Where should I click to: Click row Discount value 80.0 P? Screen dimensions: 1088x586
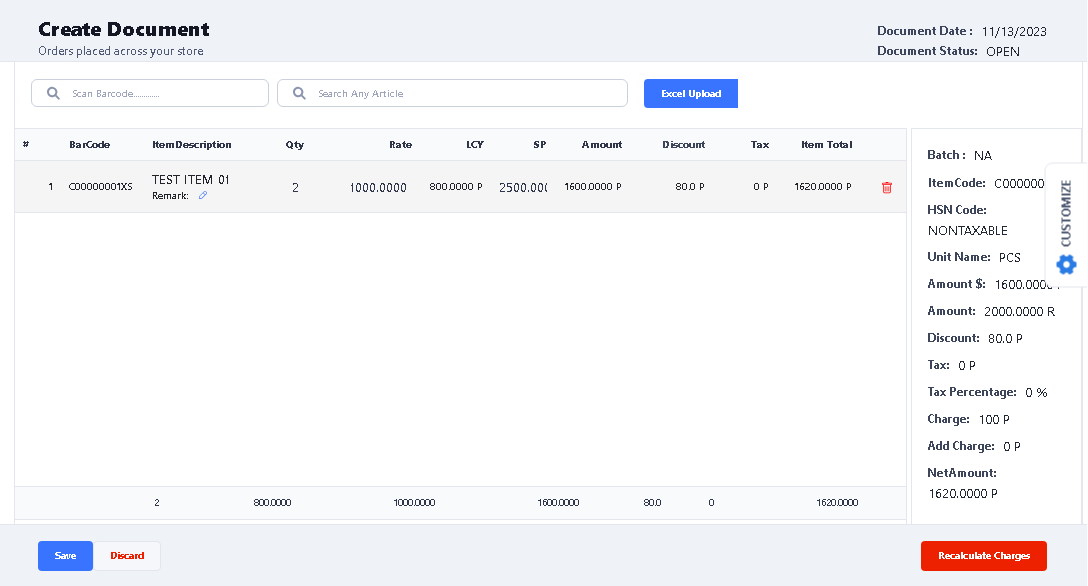pyautogui.click(x=689, y=187)
